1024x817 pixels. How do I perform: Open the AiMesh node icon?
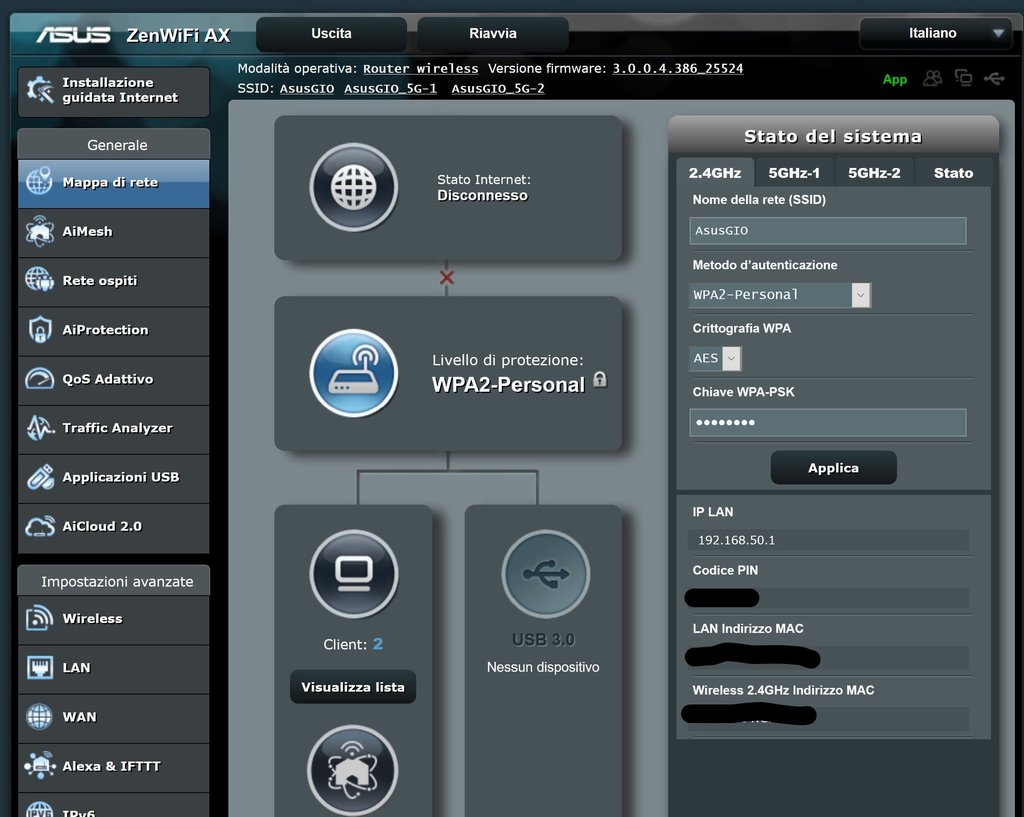[x=353, y=770]
